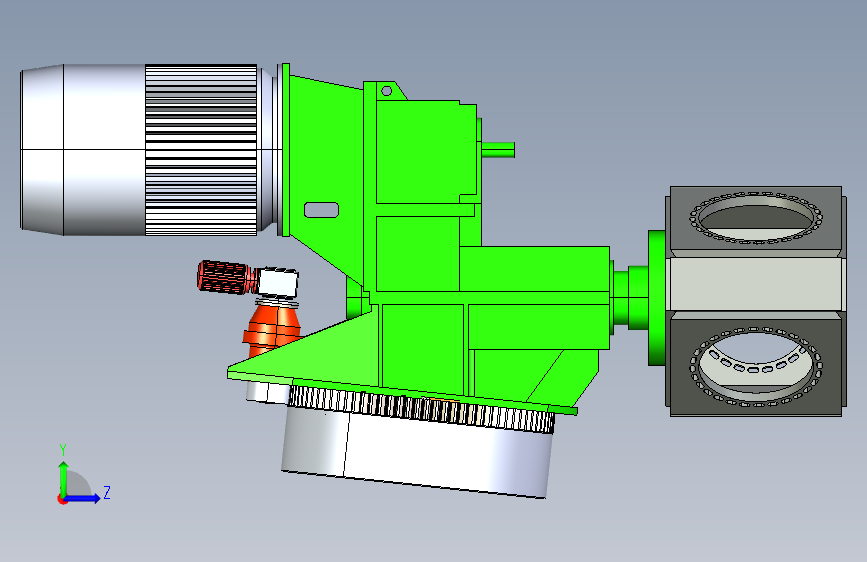Select the white fitting block beside red cap
This screenshot has width=867, height=562.
coord(278,282)
